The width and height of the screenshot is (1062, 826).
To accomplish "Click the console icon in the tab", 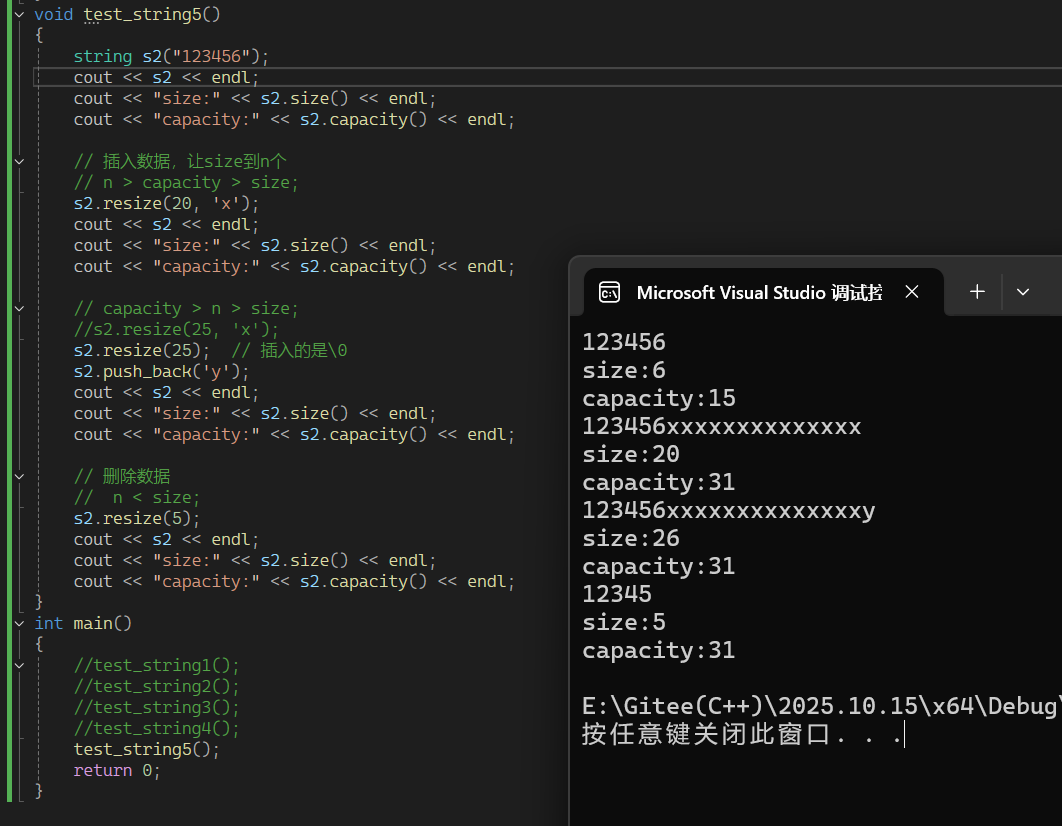I will (609, 292).
